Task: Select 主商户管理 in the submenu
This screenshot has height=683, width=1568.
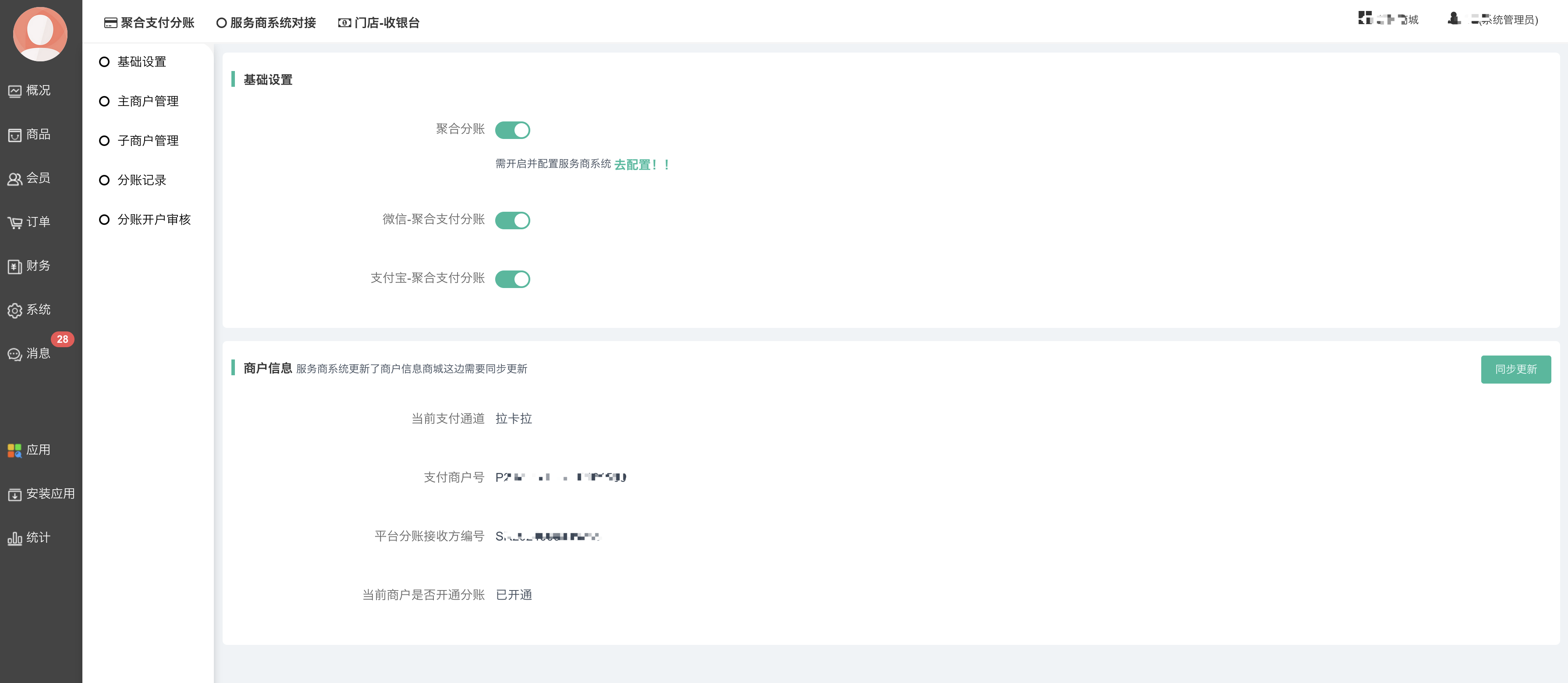Action: (x=147, y=102)
